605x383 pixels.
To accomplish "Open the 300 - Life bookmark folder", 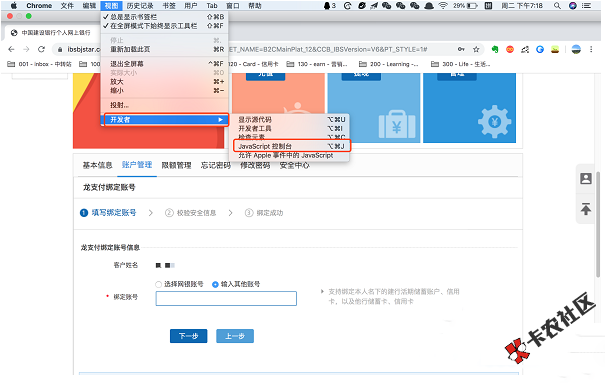I will click(461, 64).
